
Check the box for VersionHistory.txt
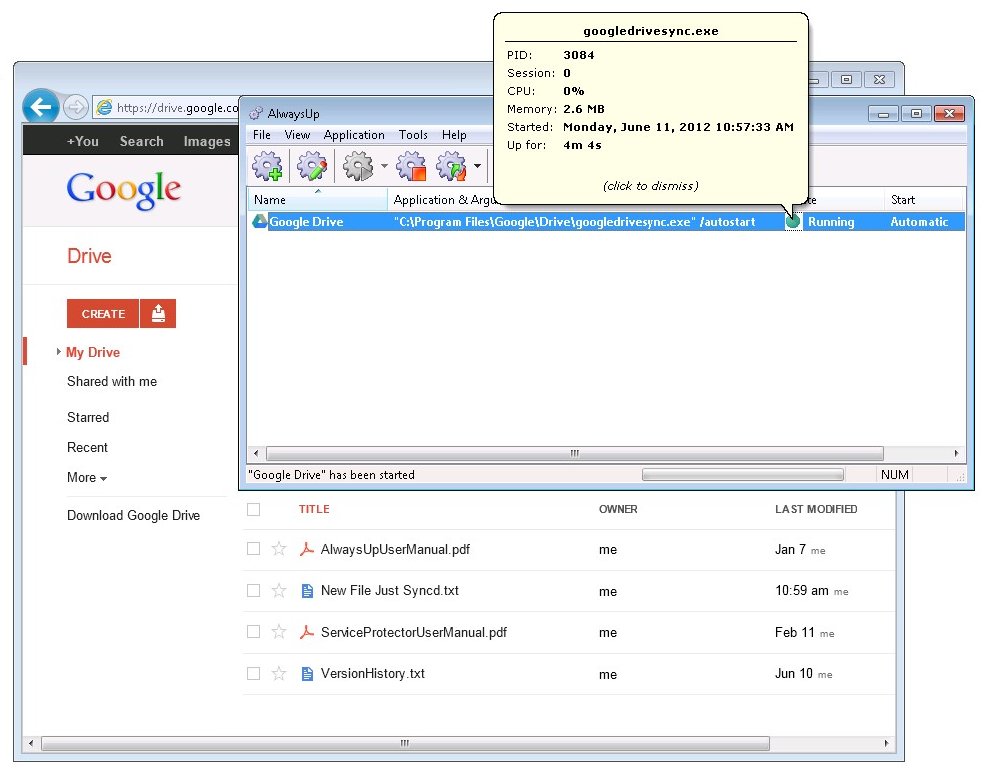pyautogui.click(x=253, y=674)
